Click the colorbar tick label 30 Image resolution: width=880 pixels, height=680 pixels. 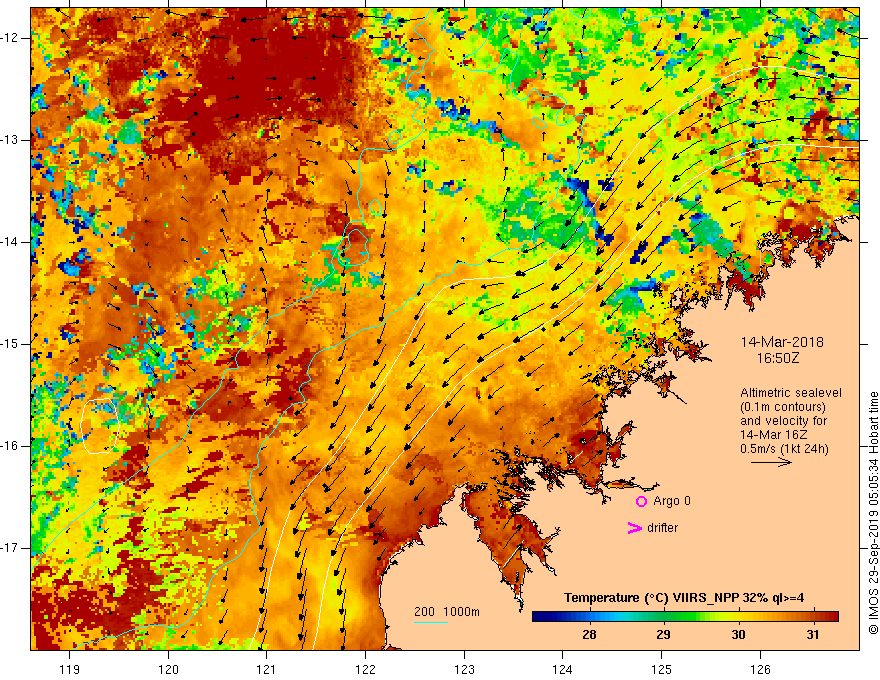(738, 635)
